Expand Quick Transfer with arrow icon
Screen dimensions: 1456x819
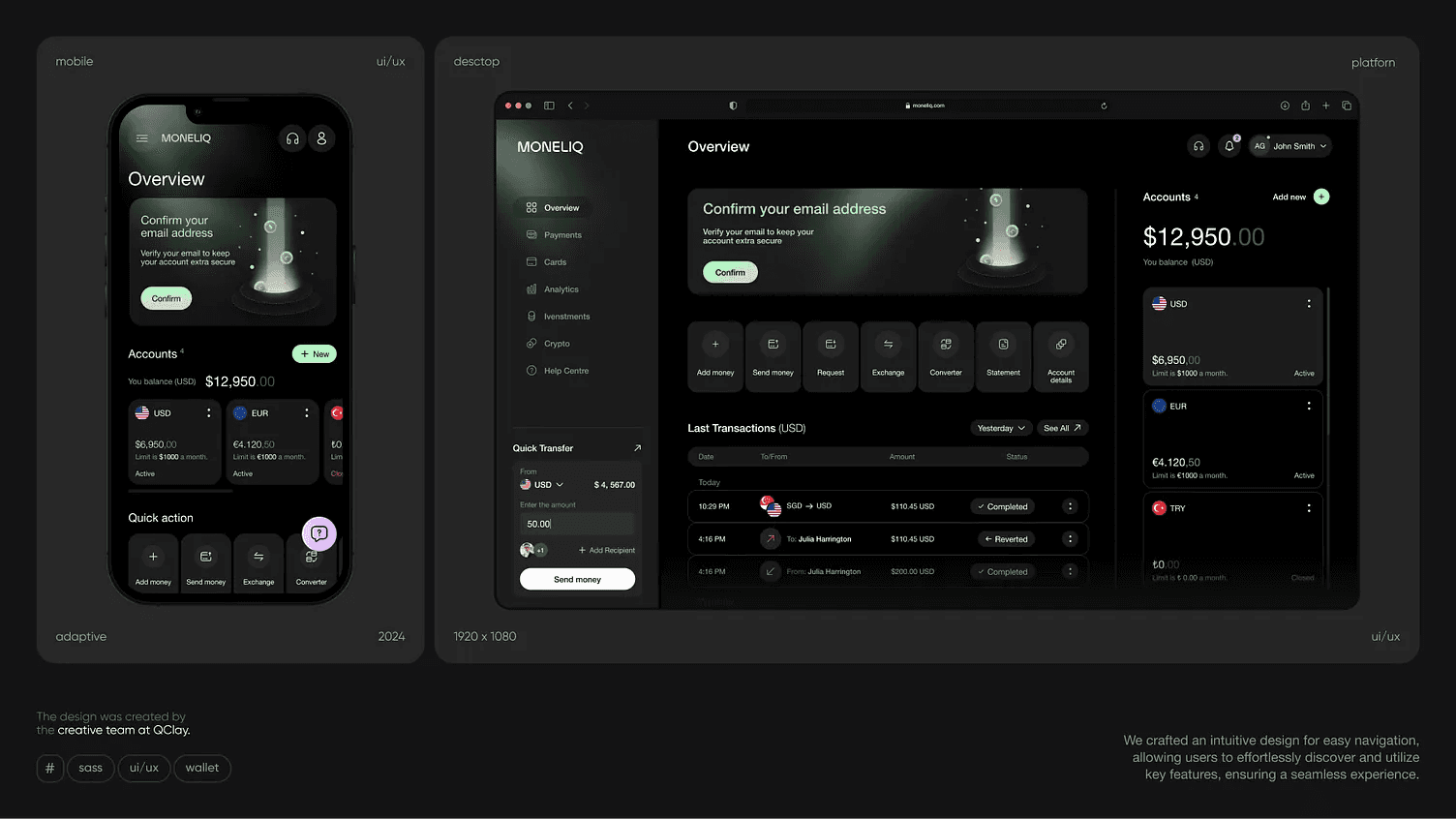click(x=637, y=448)
